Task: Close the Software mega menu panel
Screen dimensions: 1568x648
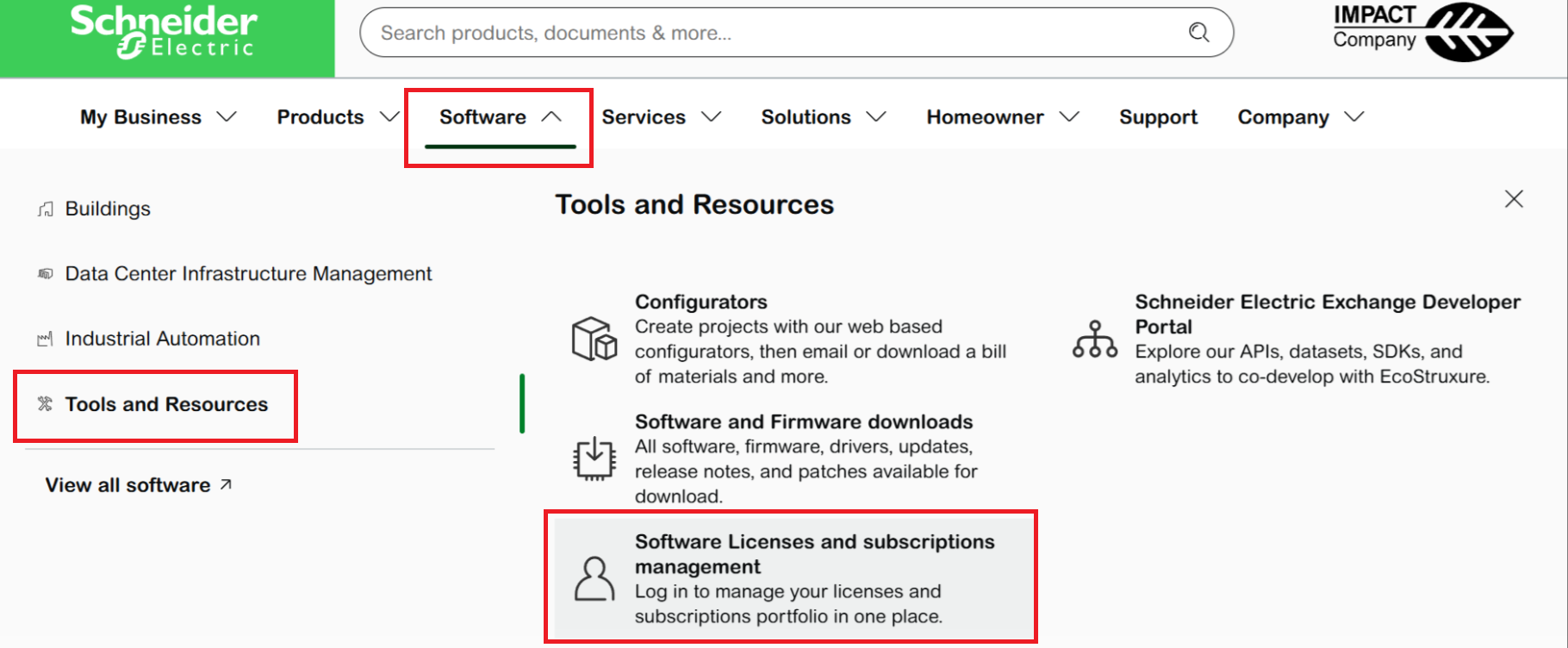Action: click(1514, 199)
